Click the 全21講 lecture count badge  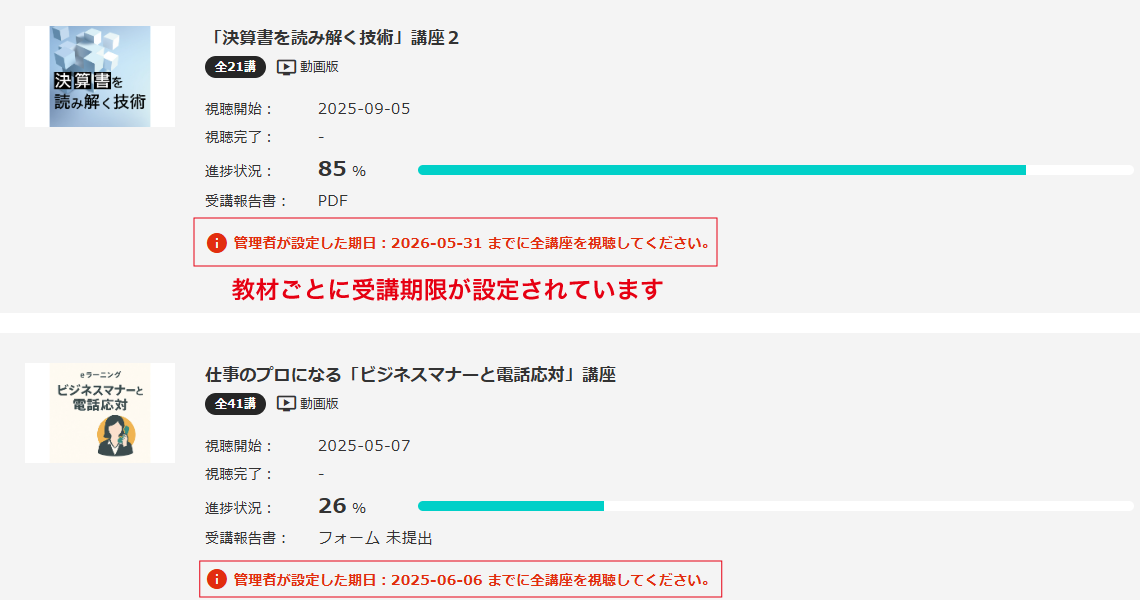coord(235,67)
